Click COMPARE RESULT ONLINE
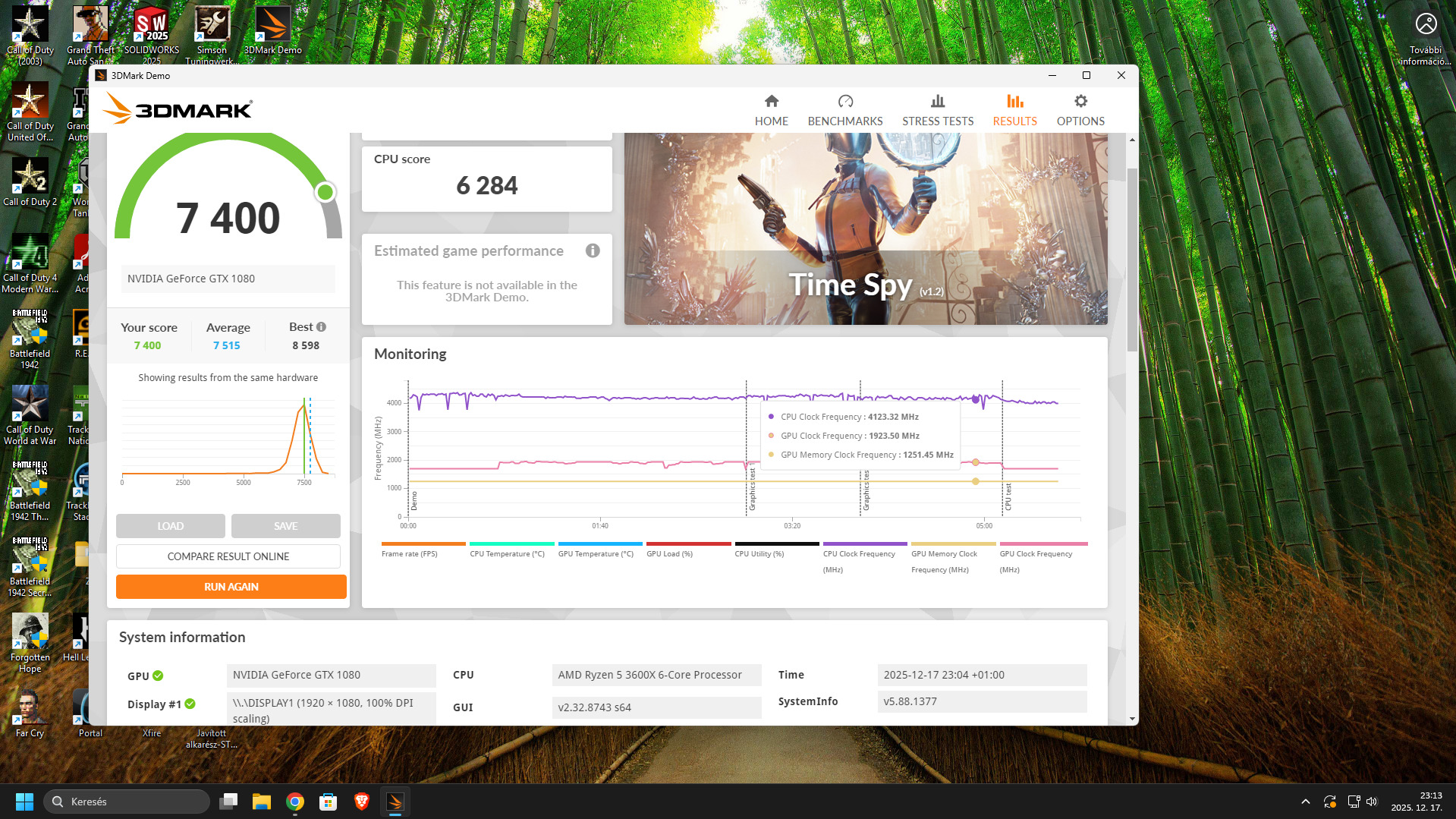 (228, 556)
